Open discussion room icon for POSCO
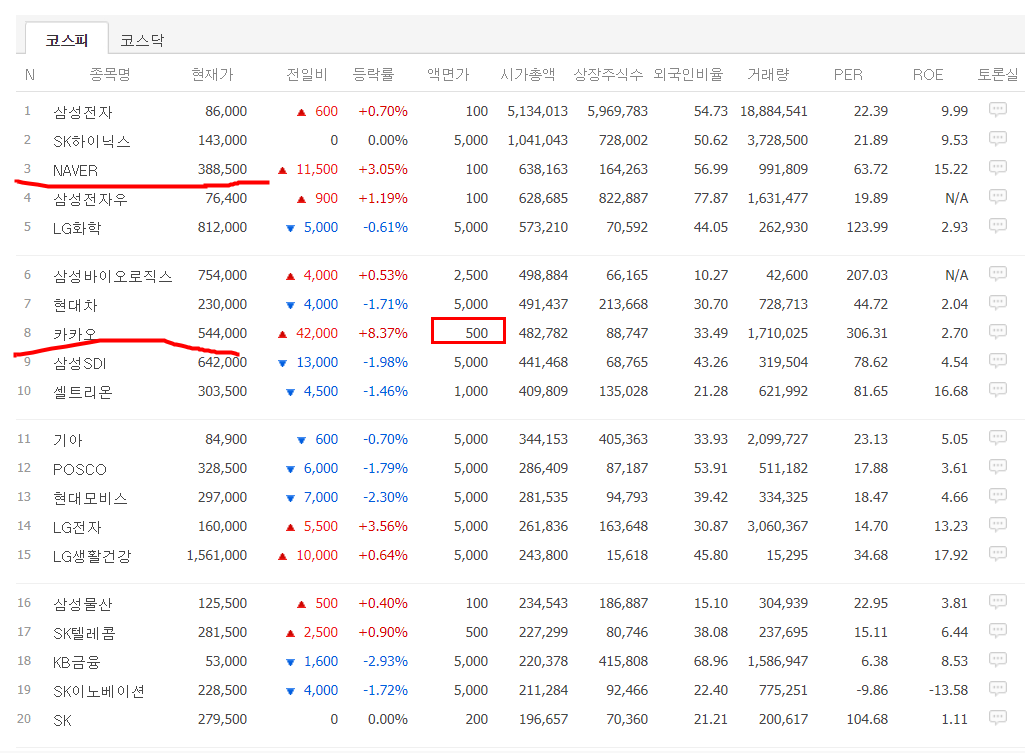Image resolution: width=1025 pixels, height=753 pixels. point(998,467)
